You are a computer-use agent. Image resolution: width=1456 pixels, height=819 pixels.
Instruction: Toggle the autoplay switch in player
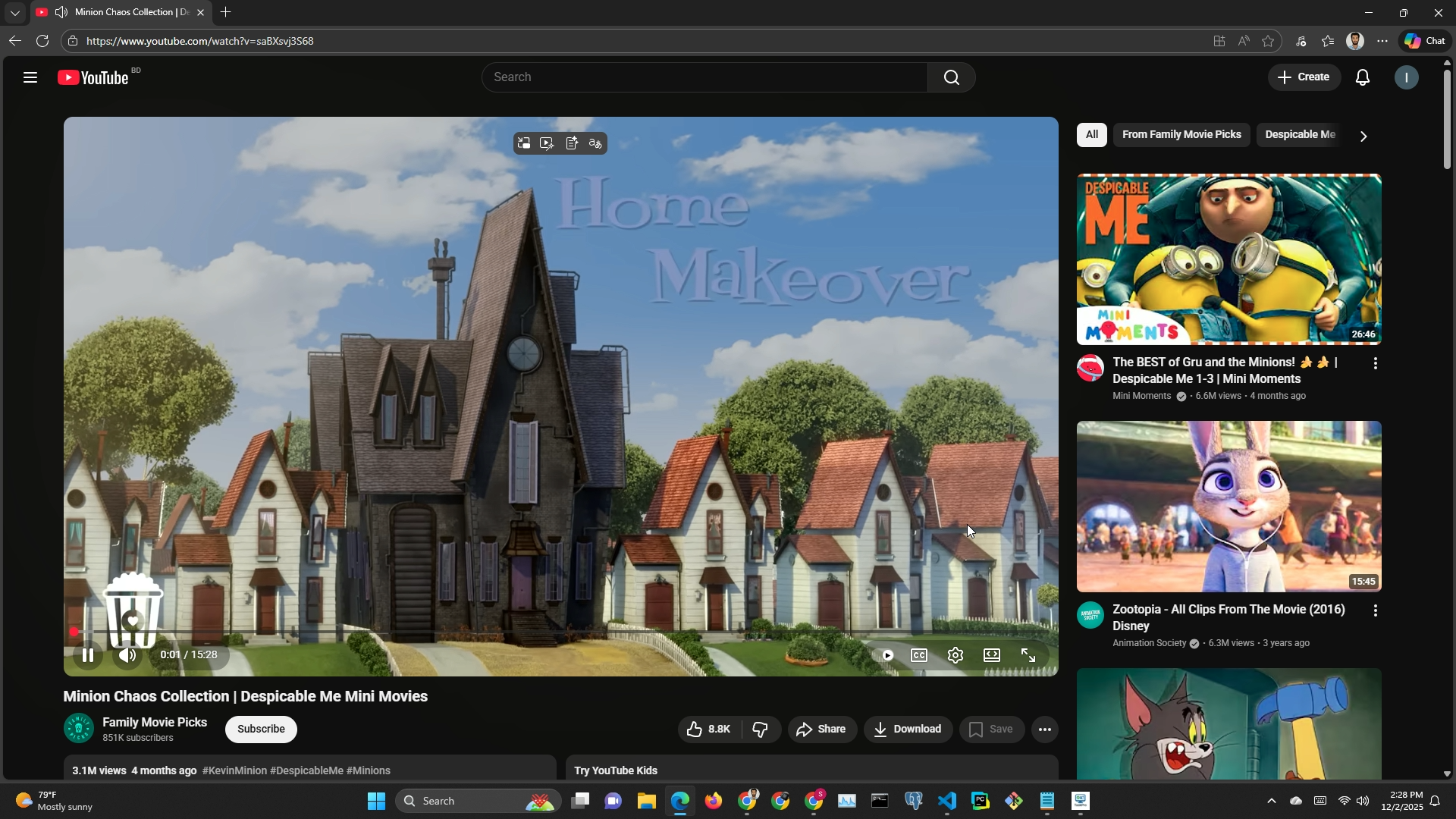tap(886, 655)
